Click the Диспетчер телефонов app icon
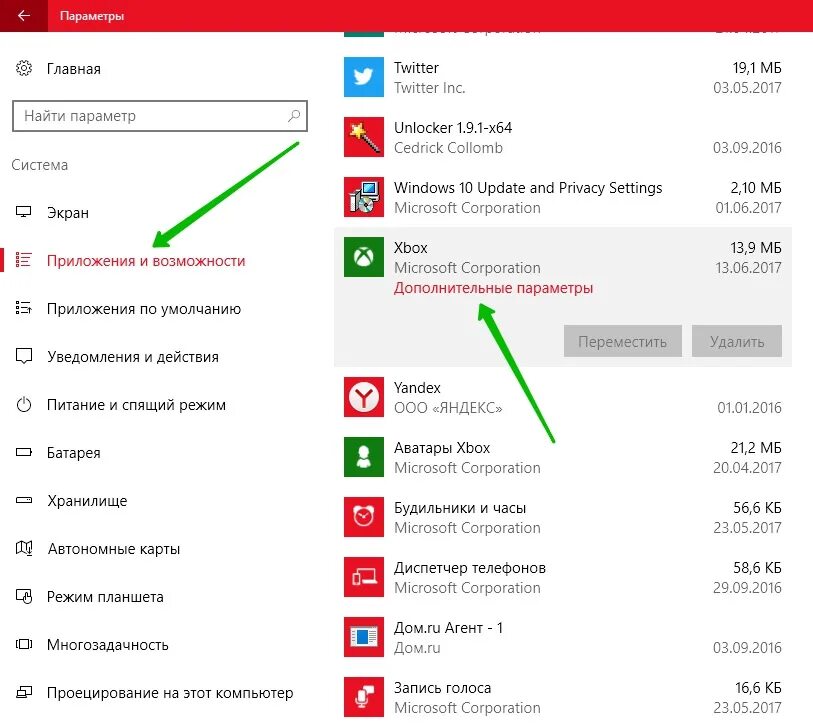The width and height of the screenshot is (813, 726). (x=363, y=577)
